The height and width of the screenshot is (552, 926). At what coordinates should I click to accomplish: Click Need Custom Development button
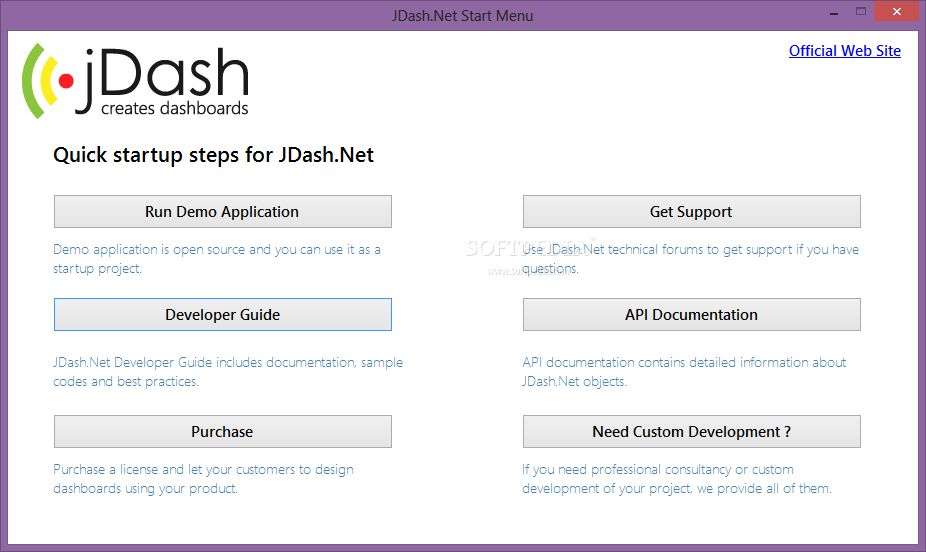tap(692, 432)
